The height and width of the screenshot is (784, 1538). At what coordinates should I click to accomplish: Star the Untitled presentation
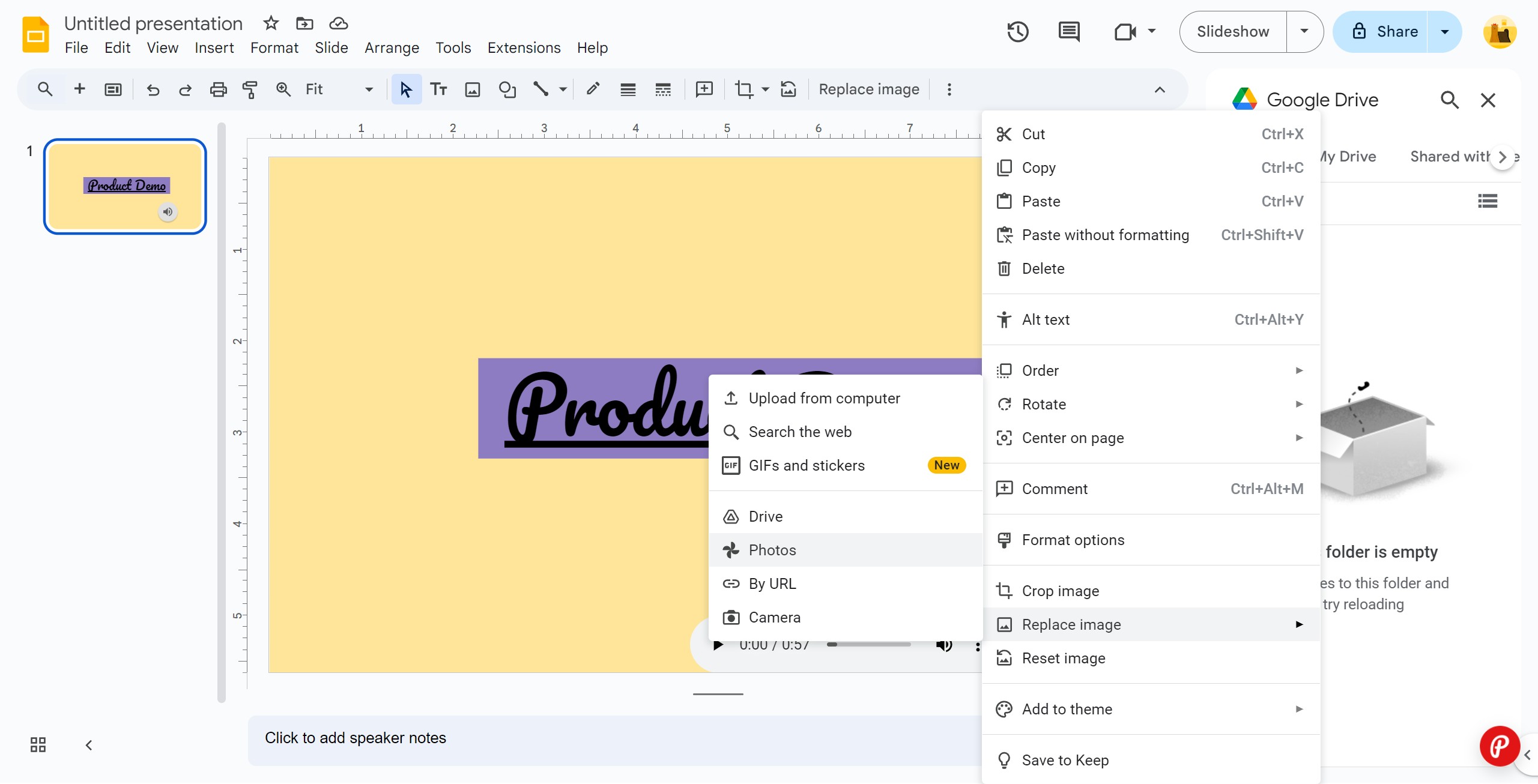point(271,23)
